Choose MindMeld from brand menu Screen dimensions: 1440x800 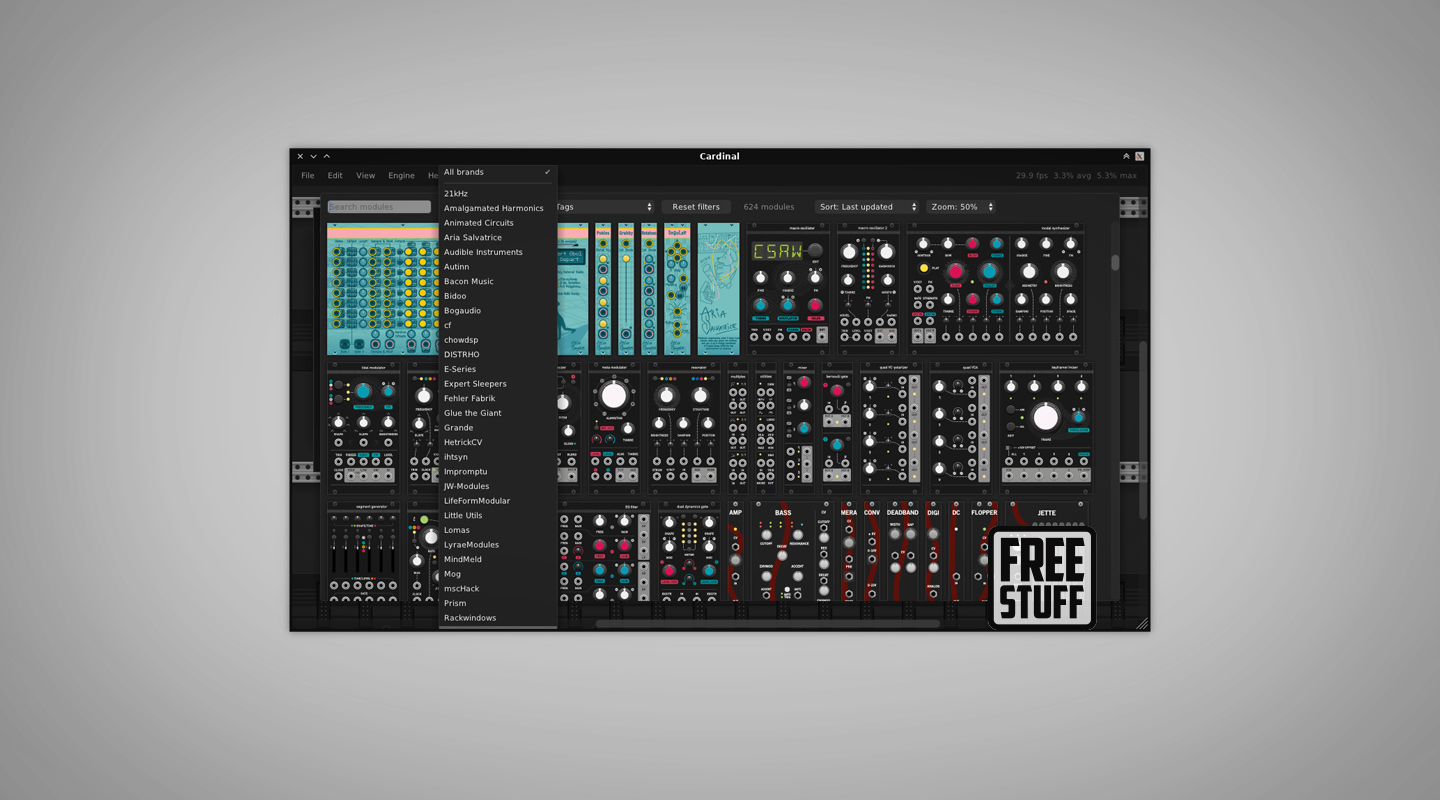pos(498,559)
